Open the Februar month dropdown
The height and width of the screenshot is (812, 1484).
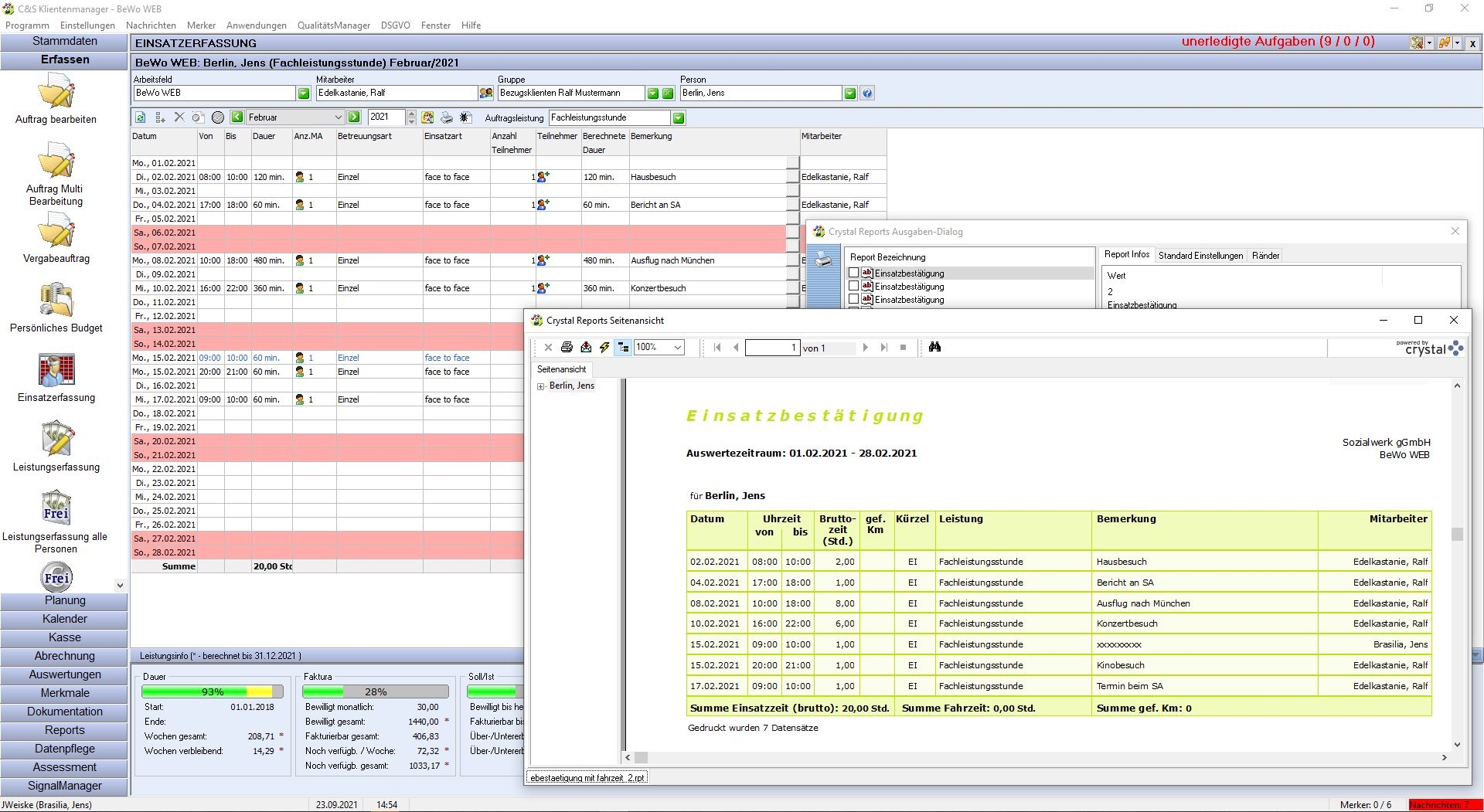click(338, 117)
